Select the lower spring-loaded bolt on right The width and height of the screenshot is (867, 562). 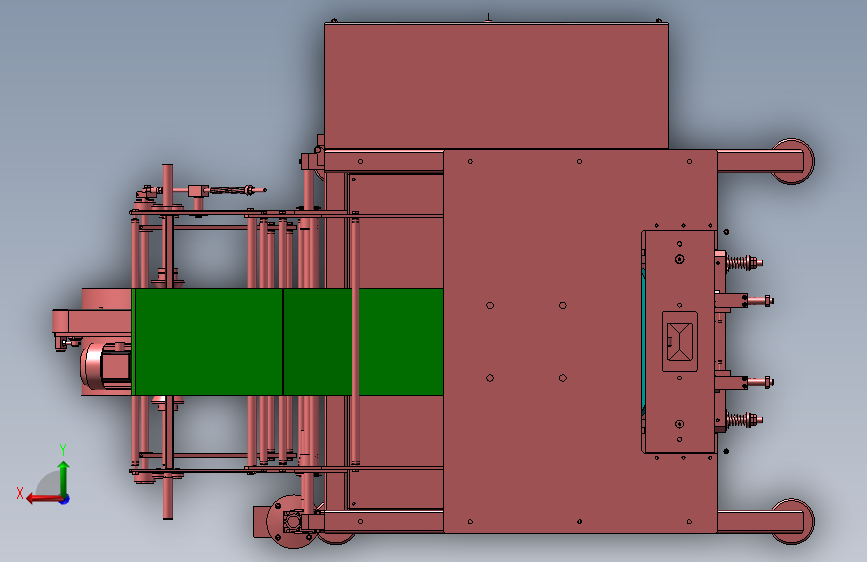[x=744, y=420]
